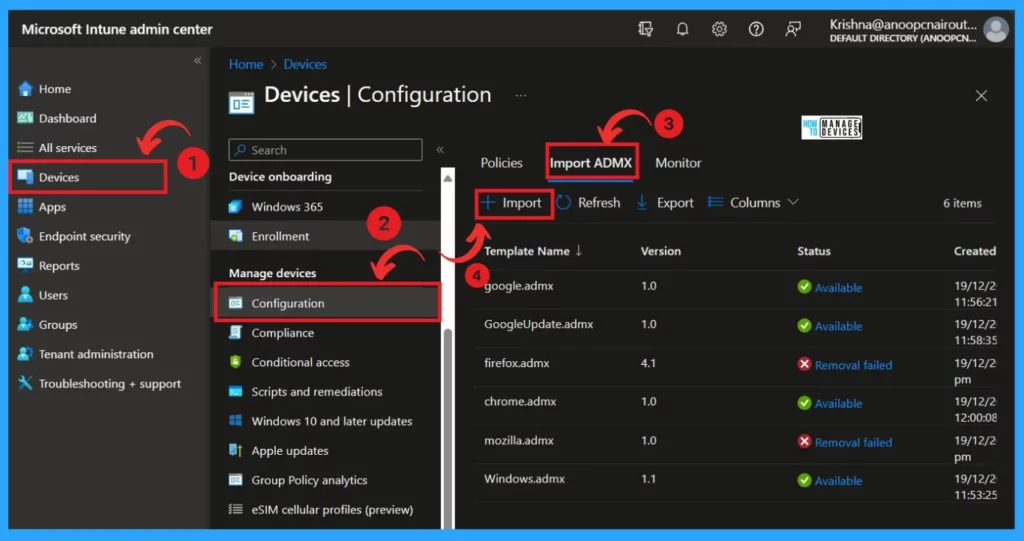This screenshot has height=541, width=1024.
Task: Click the All services icon
Action: pyautogui.click(x=25, y=148)
